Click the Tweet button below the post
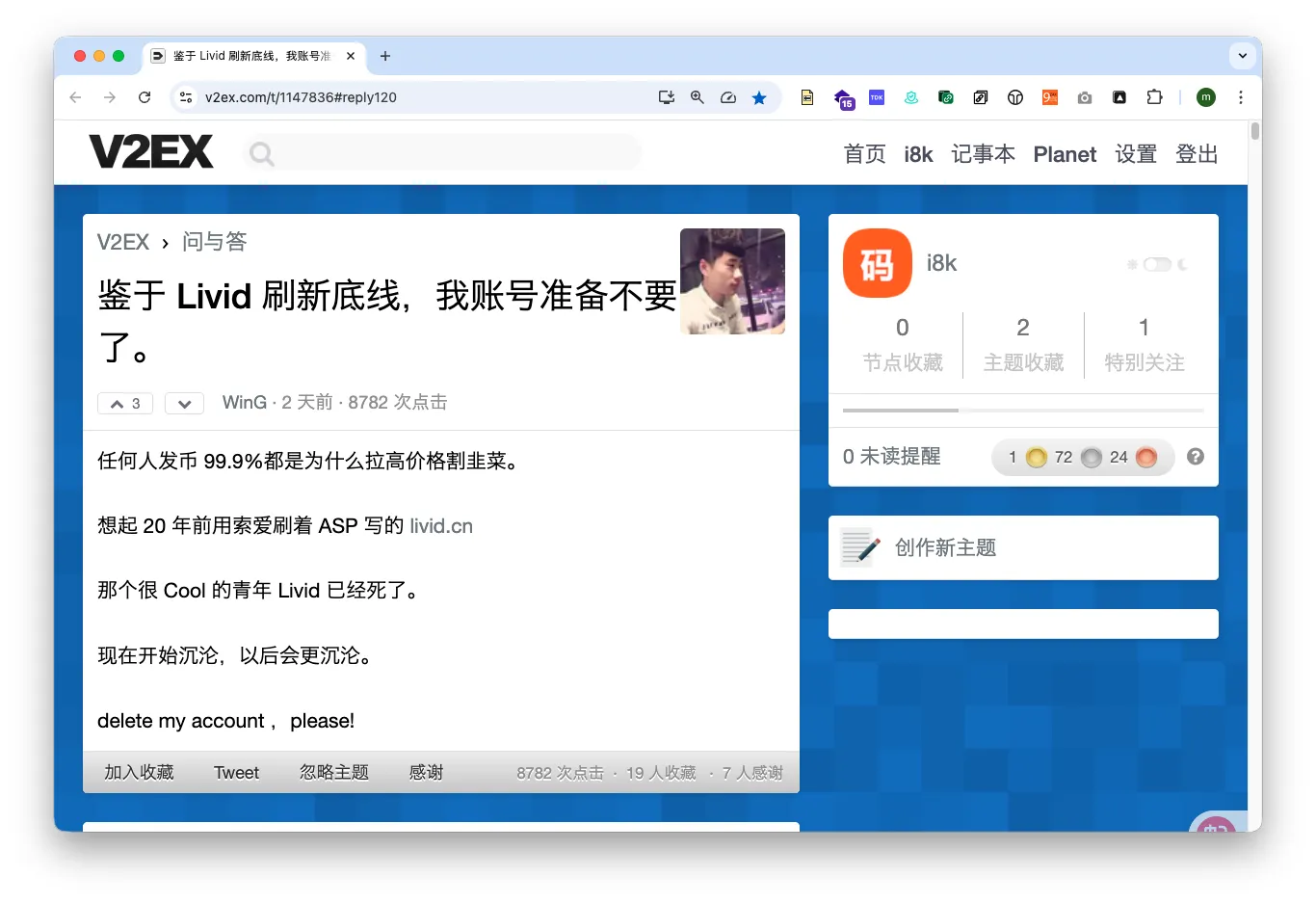The height and width of the screenshot is (903, 1316). 236,772
